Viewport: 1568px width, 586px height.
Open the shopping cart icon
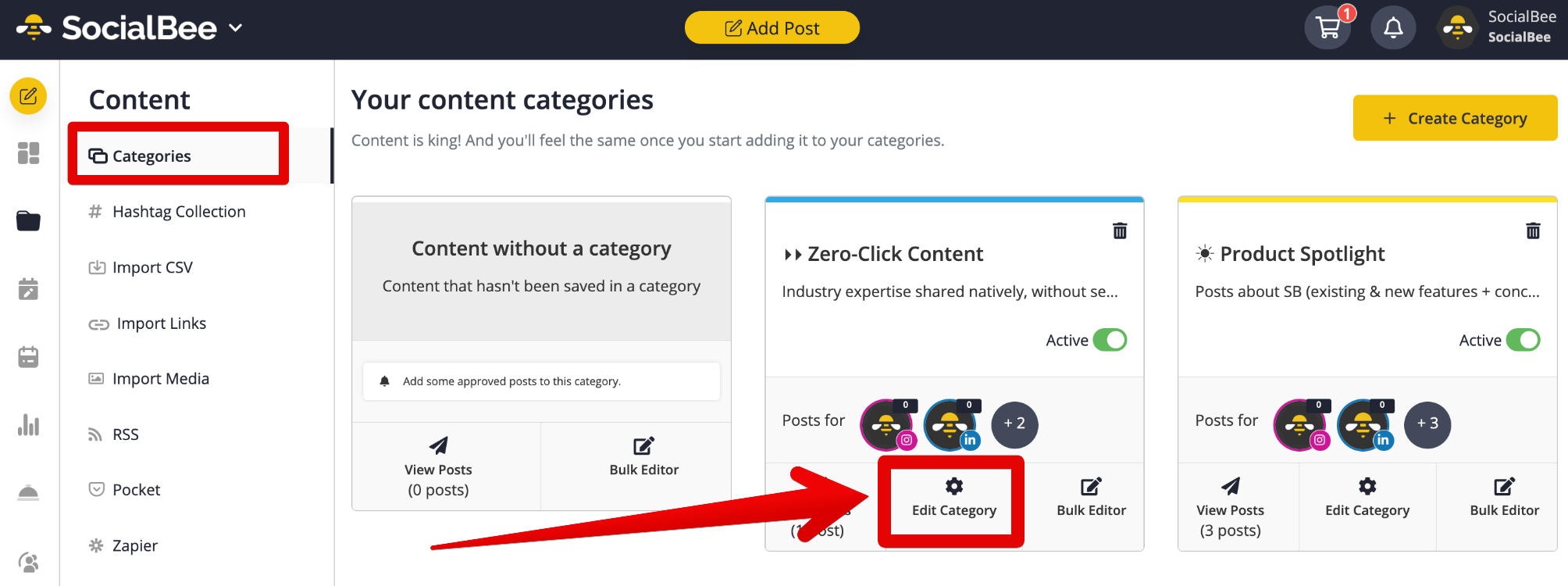pyautogui.click(x=1327, y=29)
